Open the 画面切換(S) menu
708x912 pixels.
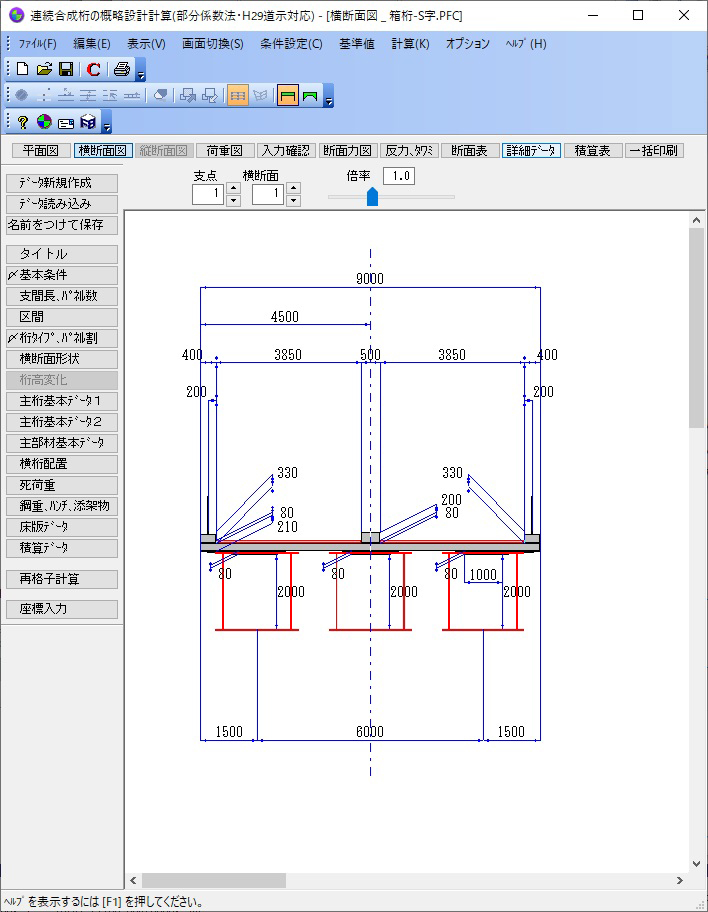[x=212, y=44]
